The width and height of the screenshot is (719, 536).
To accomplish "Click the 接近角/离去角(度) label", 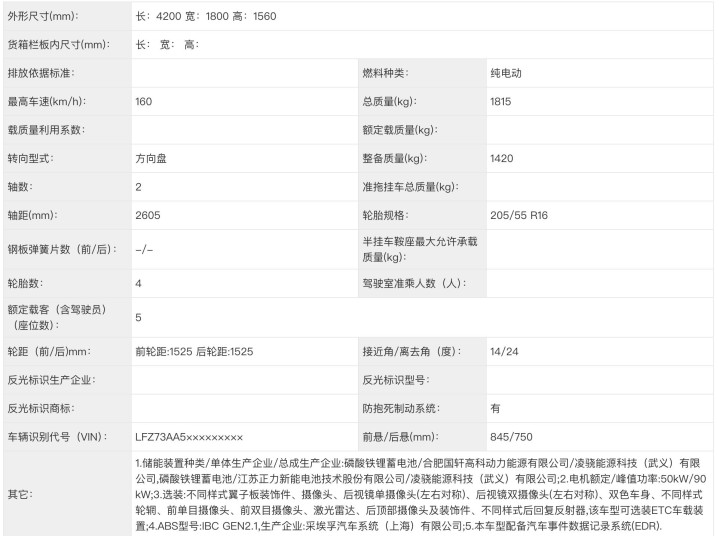I will (412, 352).
